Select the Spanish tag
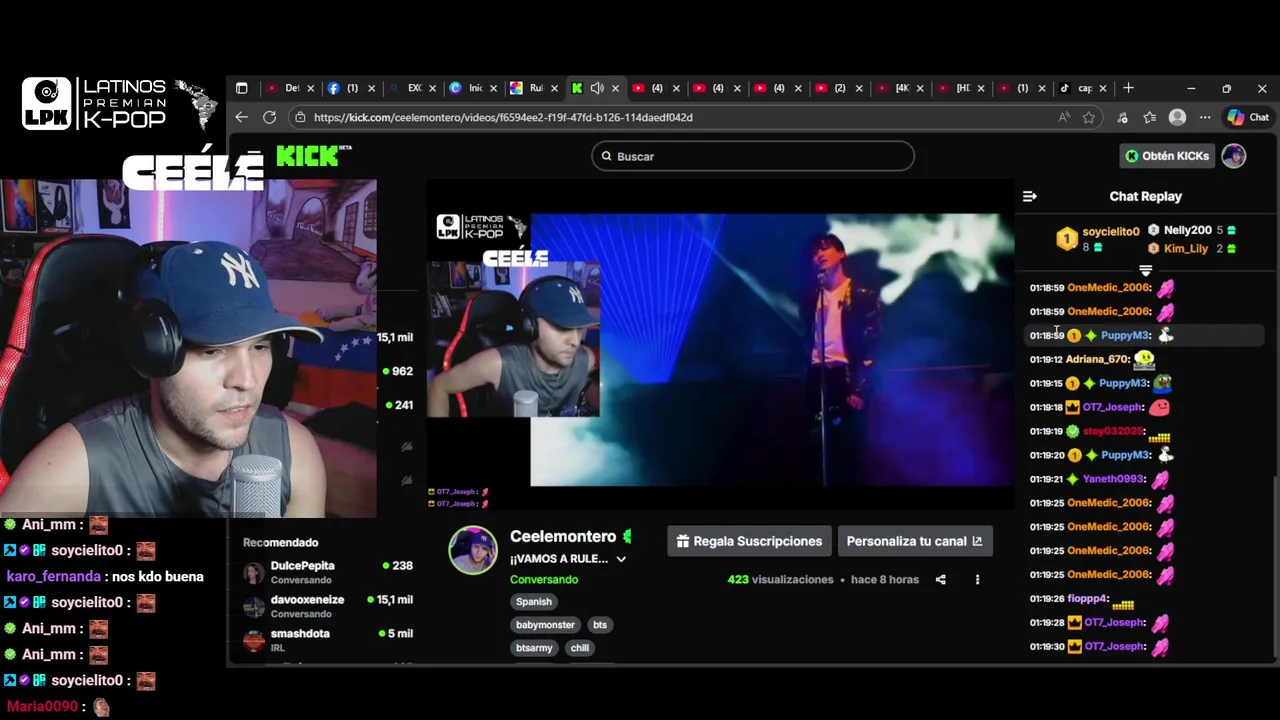Screen dimensions: 1280x720 [x=534, y=602]
